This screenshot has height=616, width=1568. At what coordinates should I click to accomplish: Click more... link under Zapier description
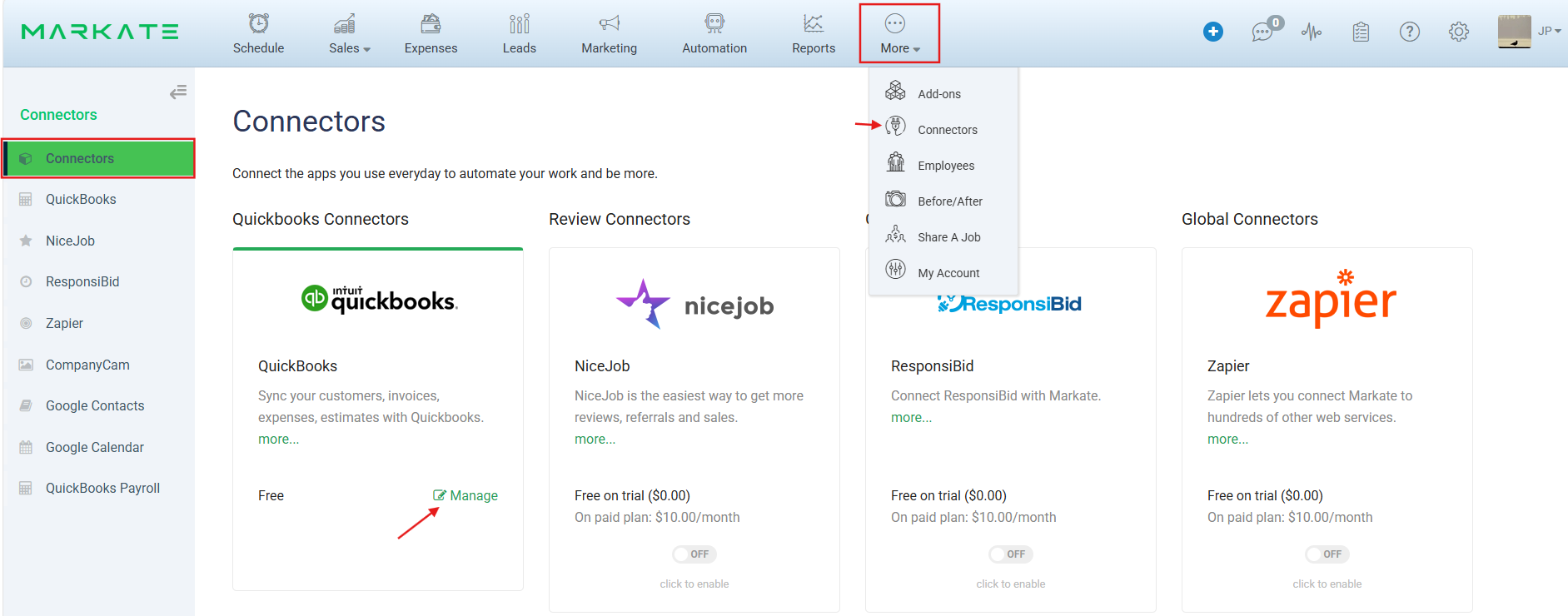tap(1227, 439)
